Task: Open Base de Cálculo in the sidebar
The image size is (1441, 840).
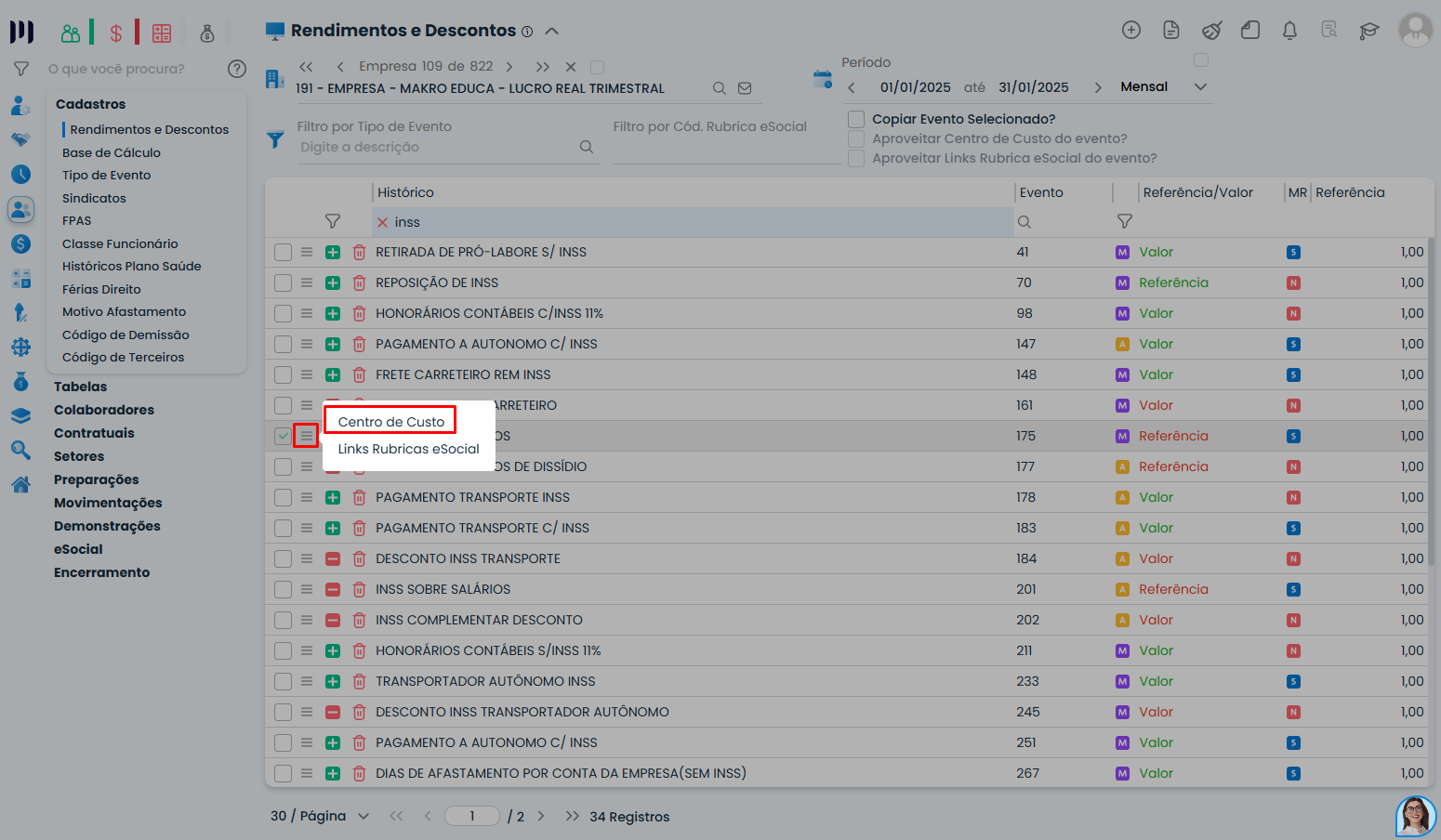Action: point(112,152)
